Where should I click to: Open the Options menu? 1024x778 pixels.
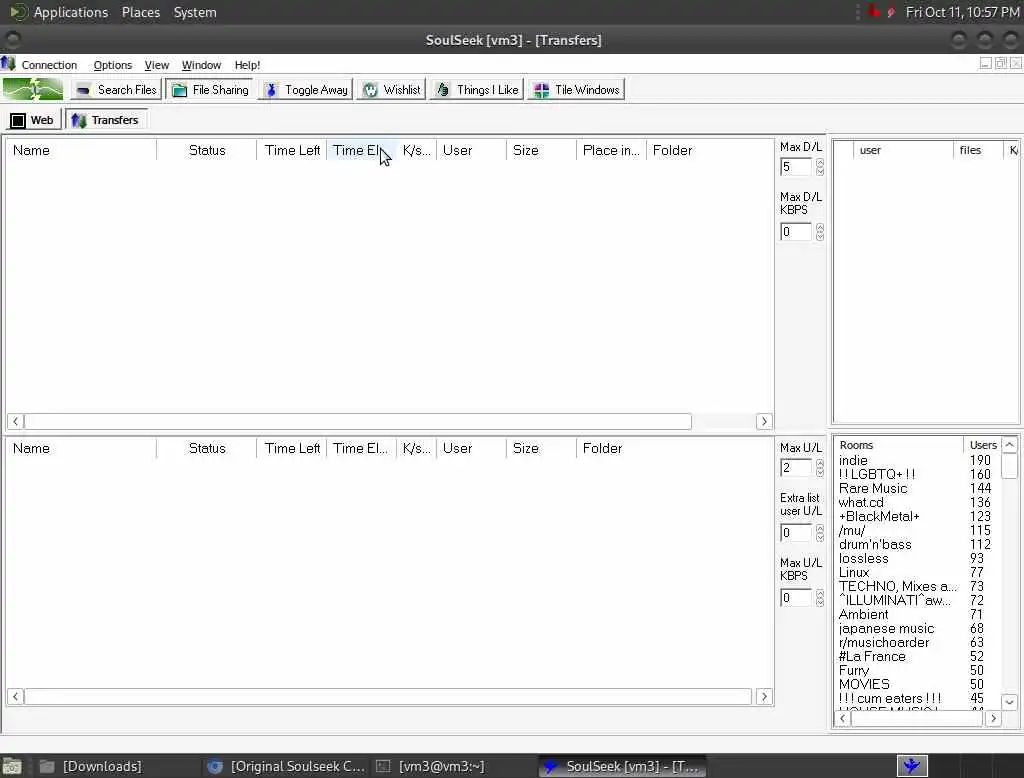coord(112,65)
